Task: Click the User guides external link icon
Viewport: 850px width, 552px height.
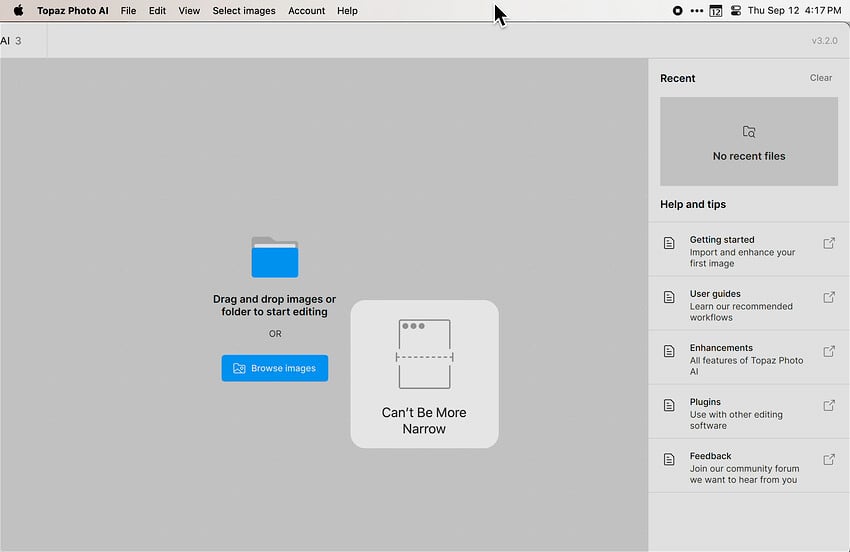Action: coord(829,297)
